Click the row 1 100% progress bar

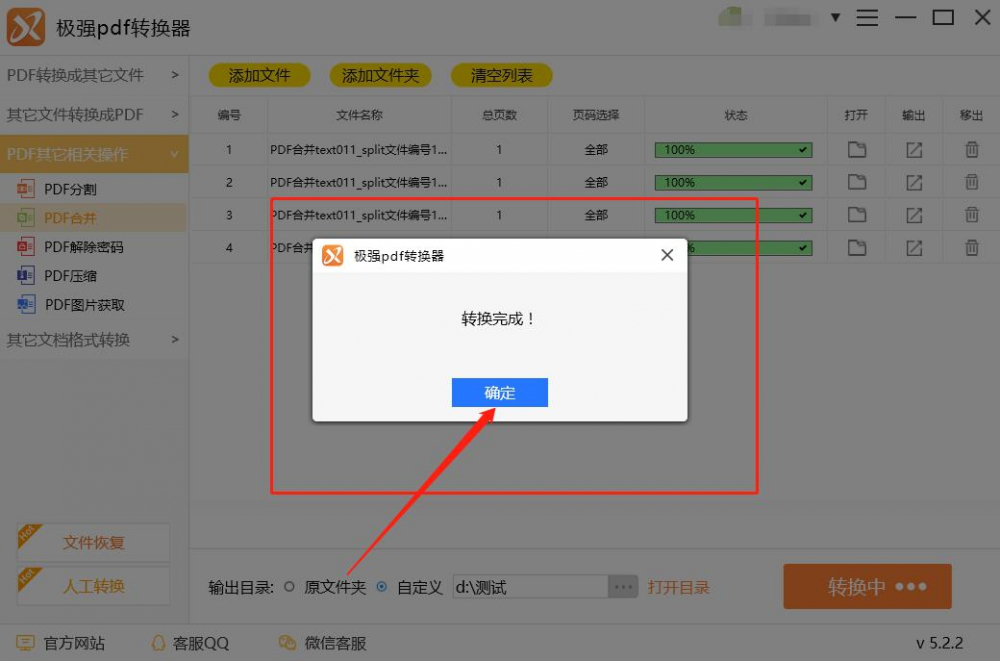[733, 150]
